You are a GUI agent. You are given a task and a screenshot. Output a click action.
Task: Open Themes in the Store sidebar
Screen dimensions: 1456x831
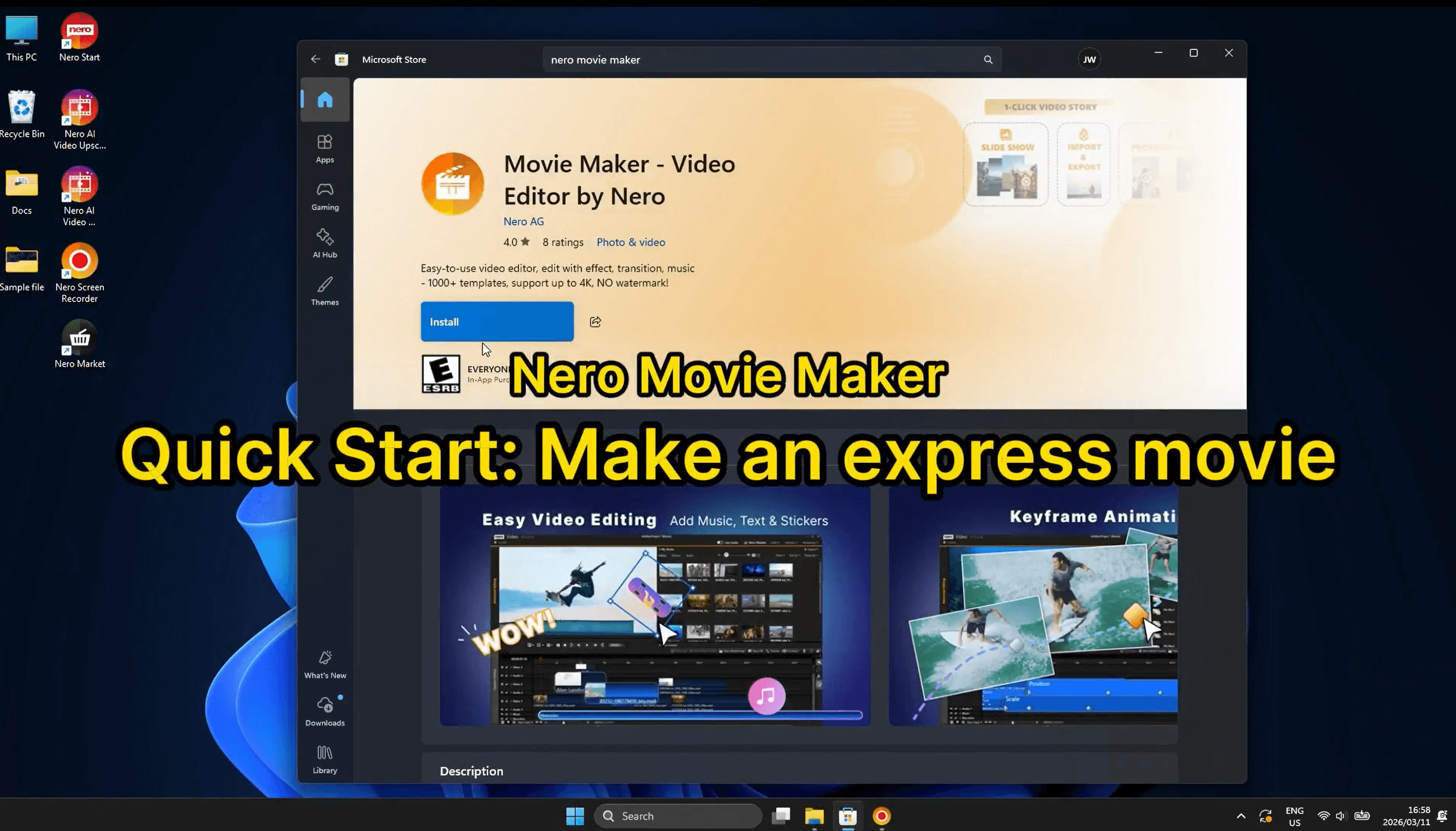325,291
